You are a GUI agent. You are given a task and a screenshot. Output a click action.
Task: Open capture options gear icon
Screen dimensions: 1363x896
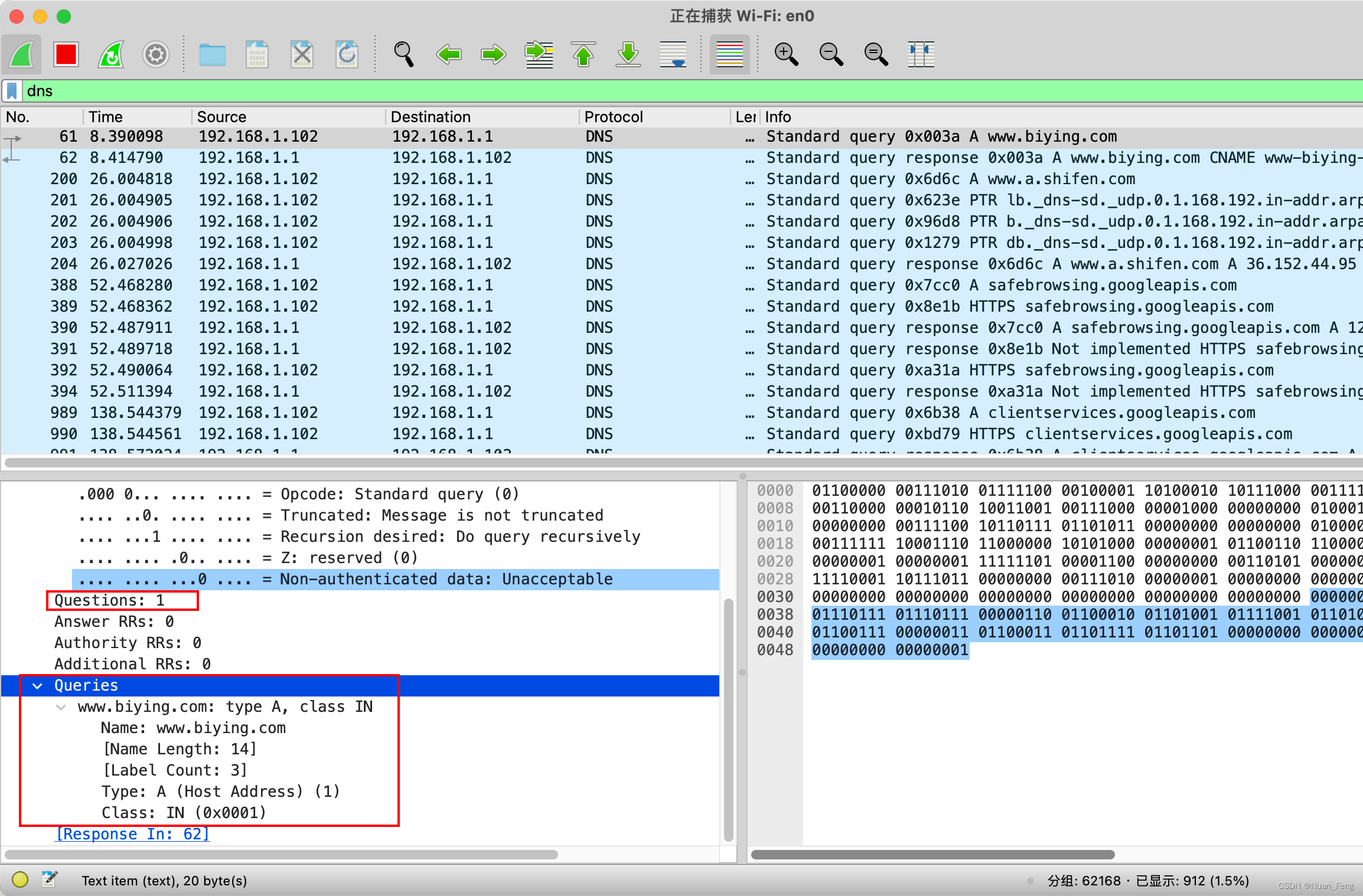pyautogui.click(x=156, y=55)
